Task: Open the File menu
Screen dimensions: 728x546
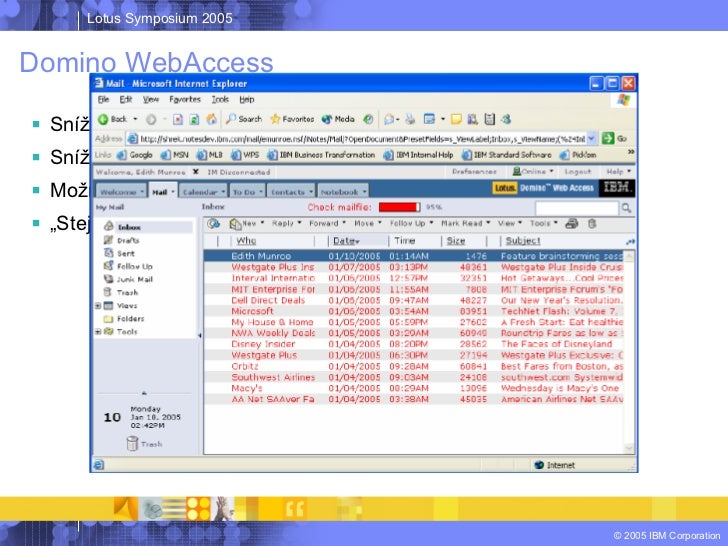Action: click(x=103, y=99)
